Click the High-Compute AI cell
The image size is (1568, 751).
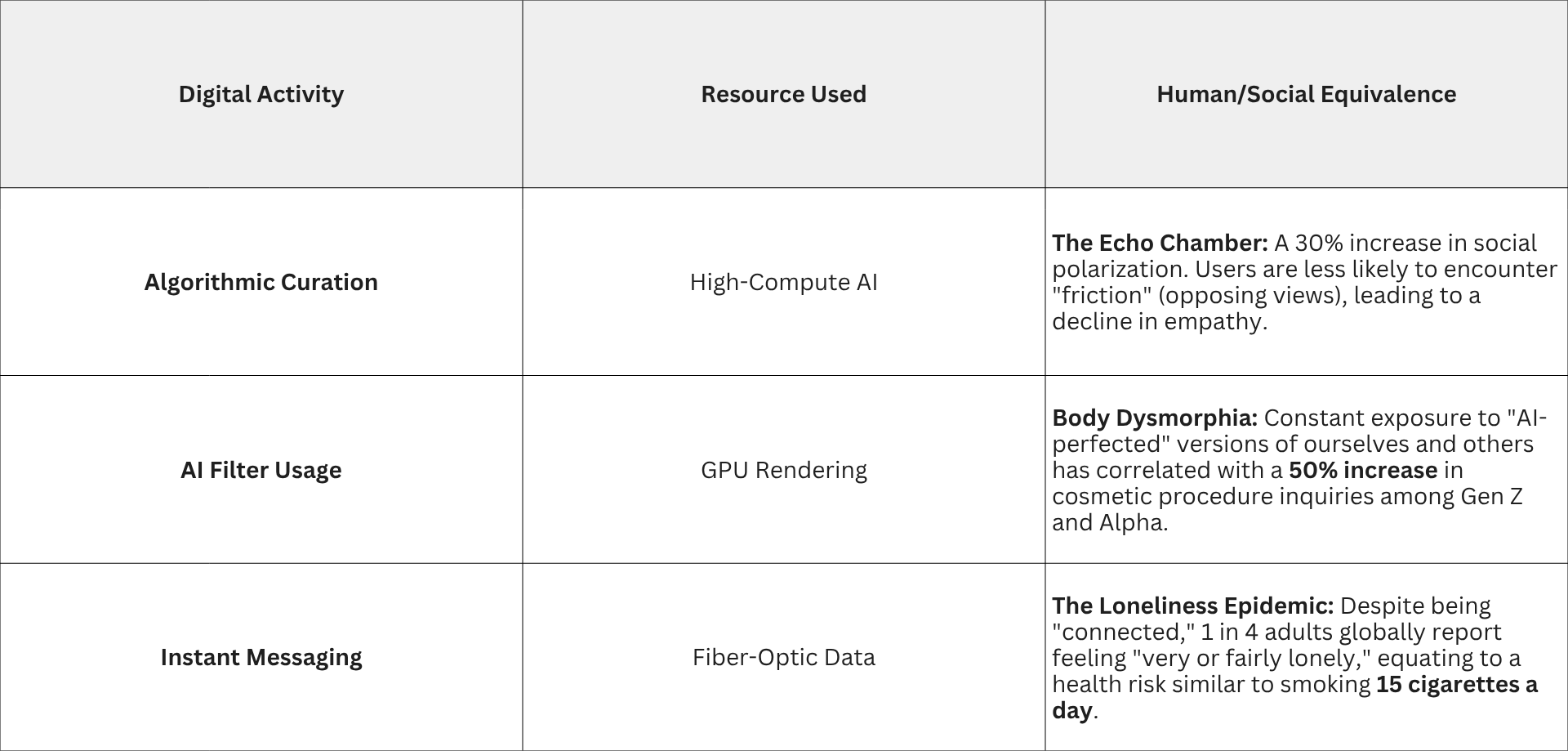[x=783, y=282]
